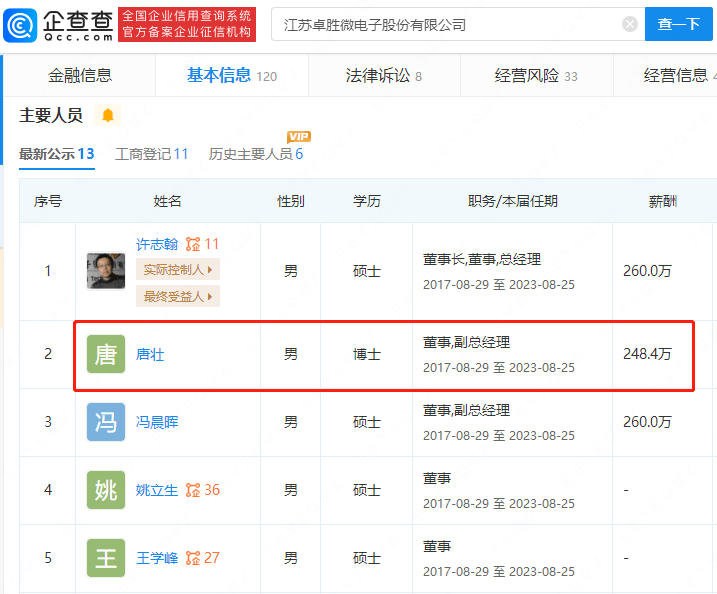717x594 pixels.
Task: Click the 博士 education cell
Action: coord(367,354)
